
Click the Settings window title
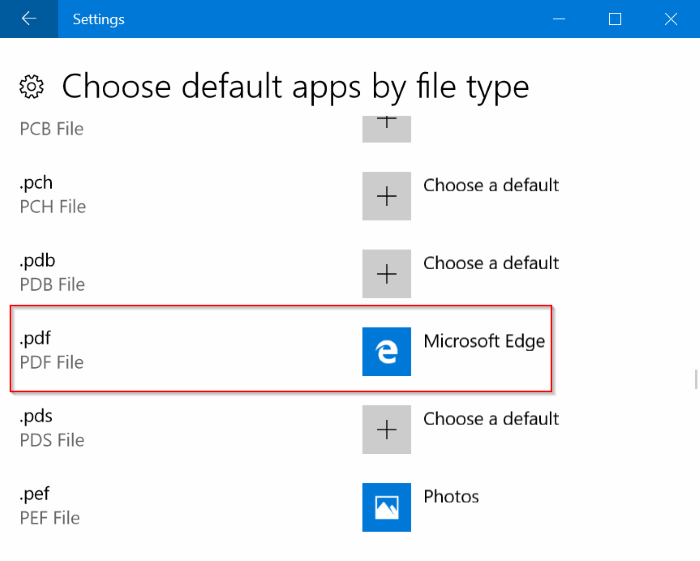pyautogui.click(x=99, y=19)
